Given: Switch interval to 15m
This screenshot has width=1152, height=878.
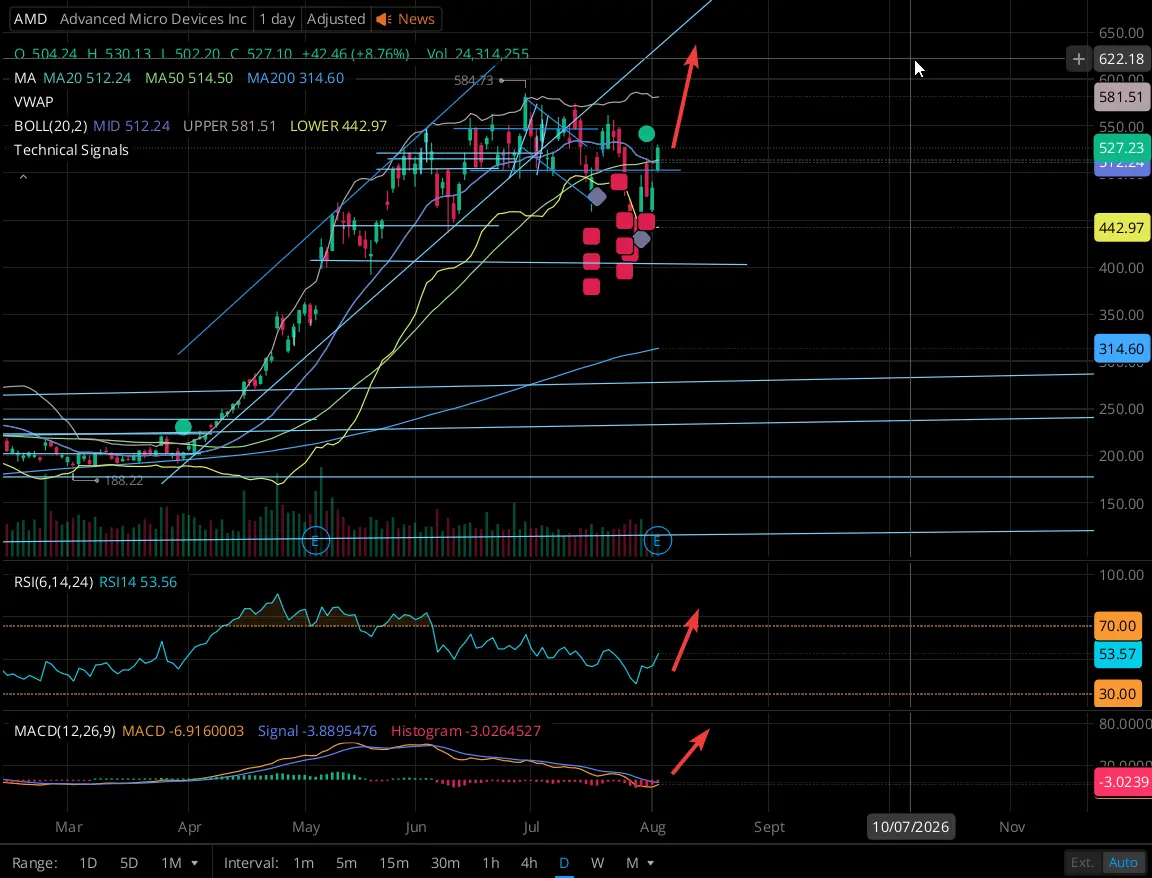Looking at the screenshot, I should 394,863.
